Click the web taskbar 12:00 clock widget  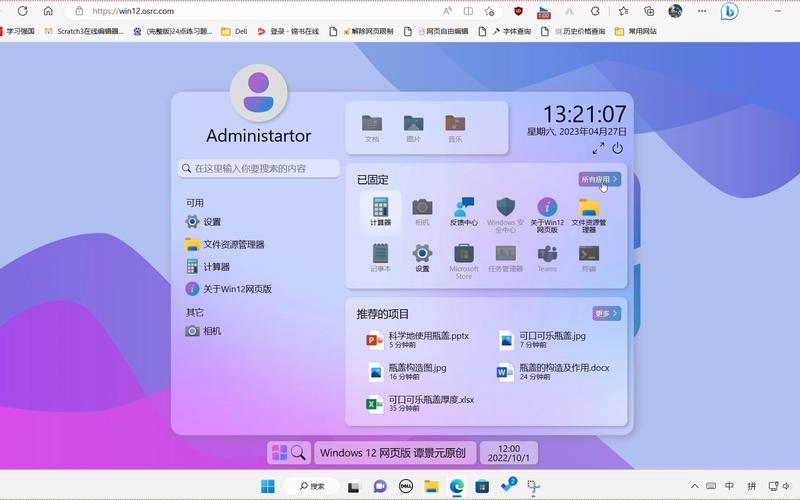[x=509, y=453]
